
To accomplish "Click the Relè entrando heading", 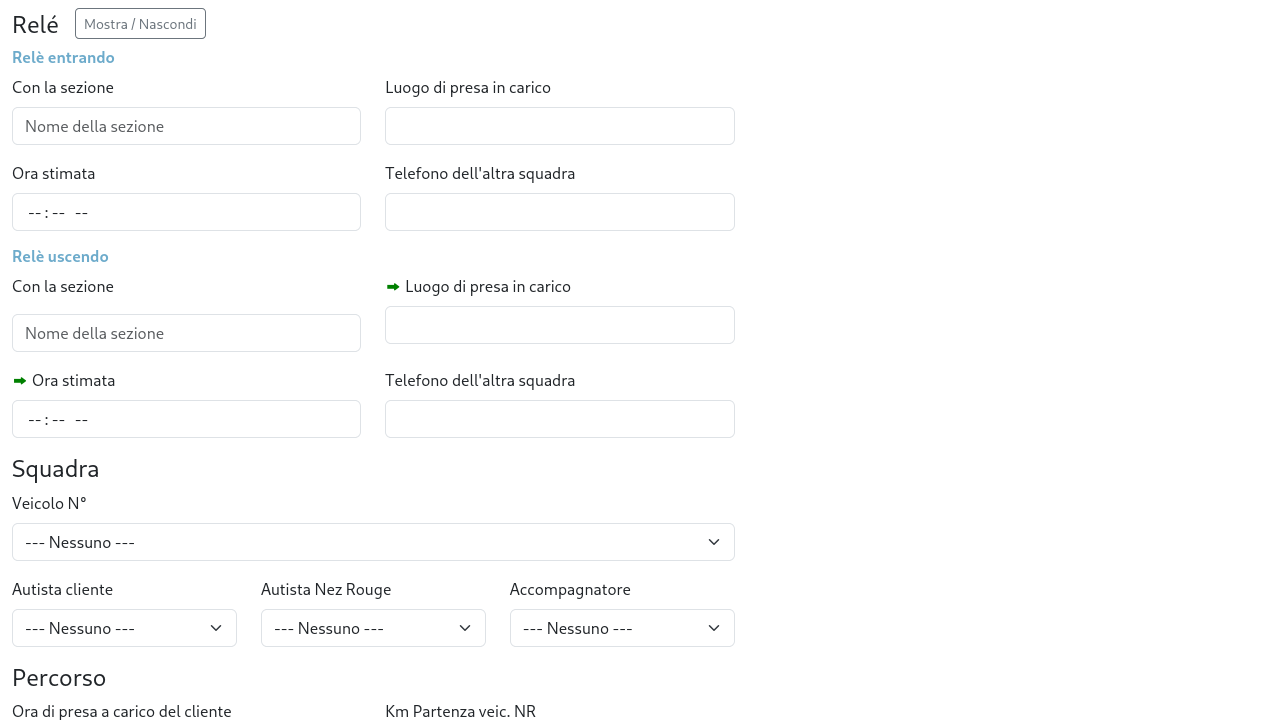I will [63, 58].
